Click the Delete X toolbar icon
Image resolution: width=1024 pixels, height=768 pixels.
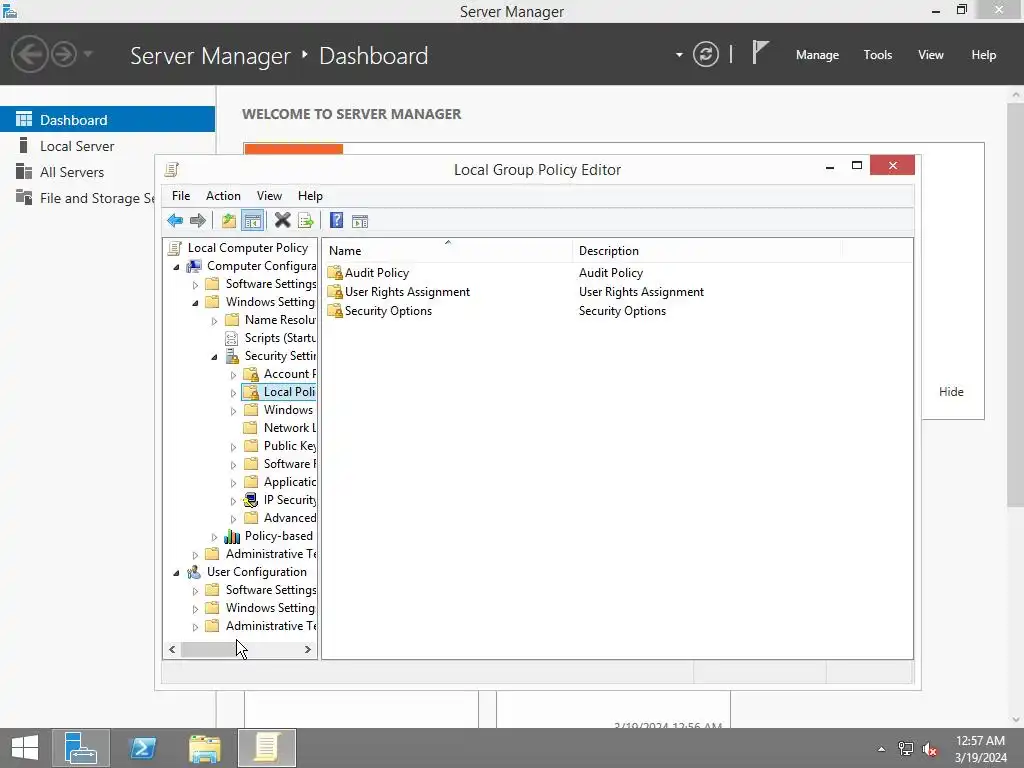(x=282, y=221)
